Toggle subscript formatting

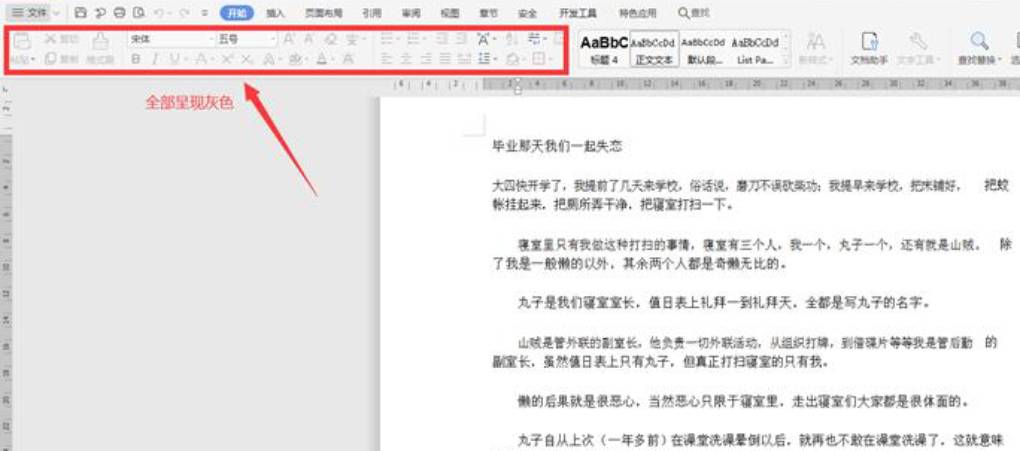(x=247, y=59)
